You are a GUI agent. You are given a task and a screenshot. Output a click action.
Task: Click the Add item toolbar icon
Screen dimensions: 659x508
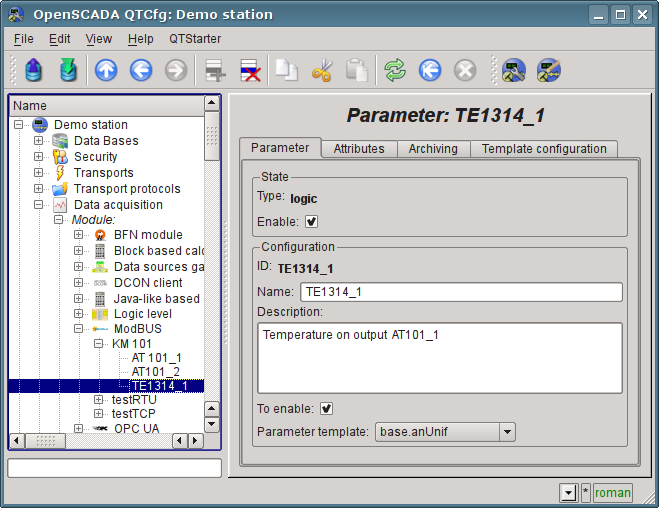[x=215, y=70]
